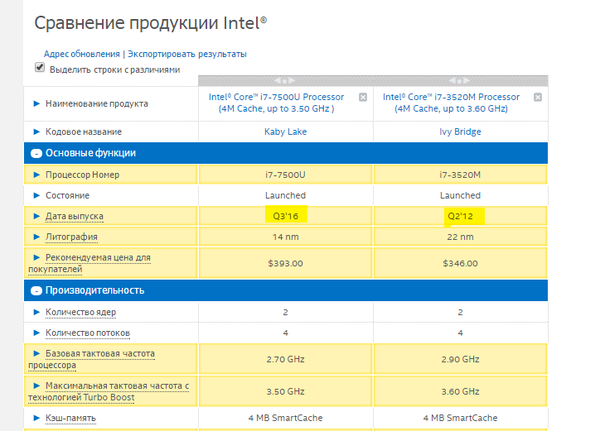The image size is (600, 431).
Task: Open the Ivy Bridge code name link
Action: [460, 131]
